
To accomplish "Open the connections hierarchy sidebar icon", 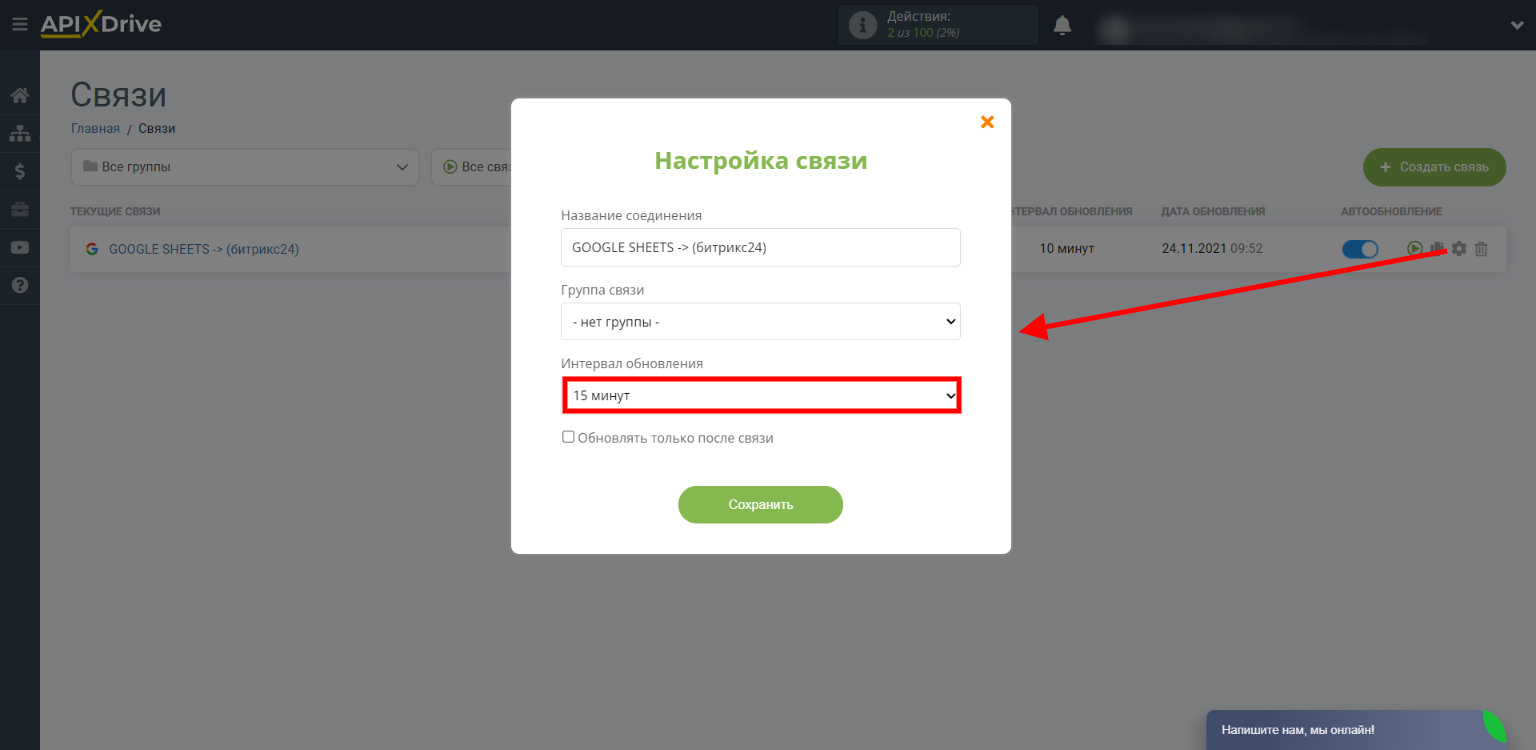I will coord(19,134).
